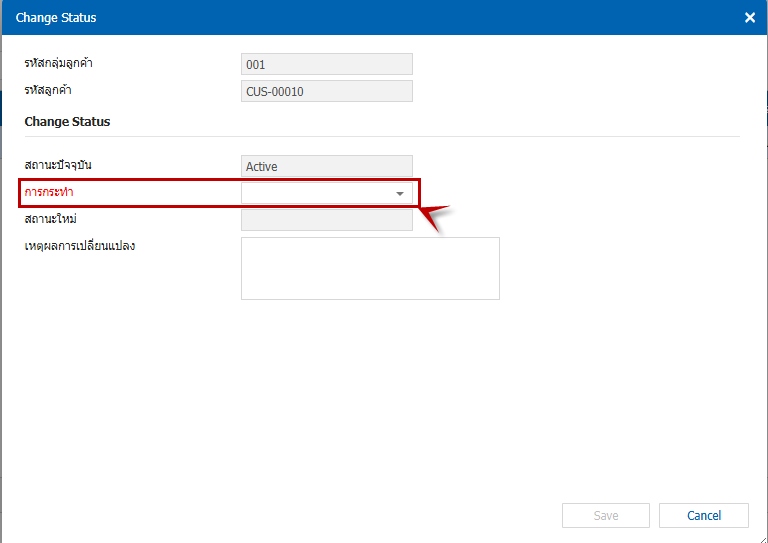
Task: Click inside the การกระทำ combo box field
Action: point(315,193)
